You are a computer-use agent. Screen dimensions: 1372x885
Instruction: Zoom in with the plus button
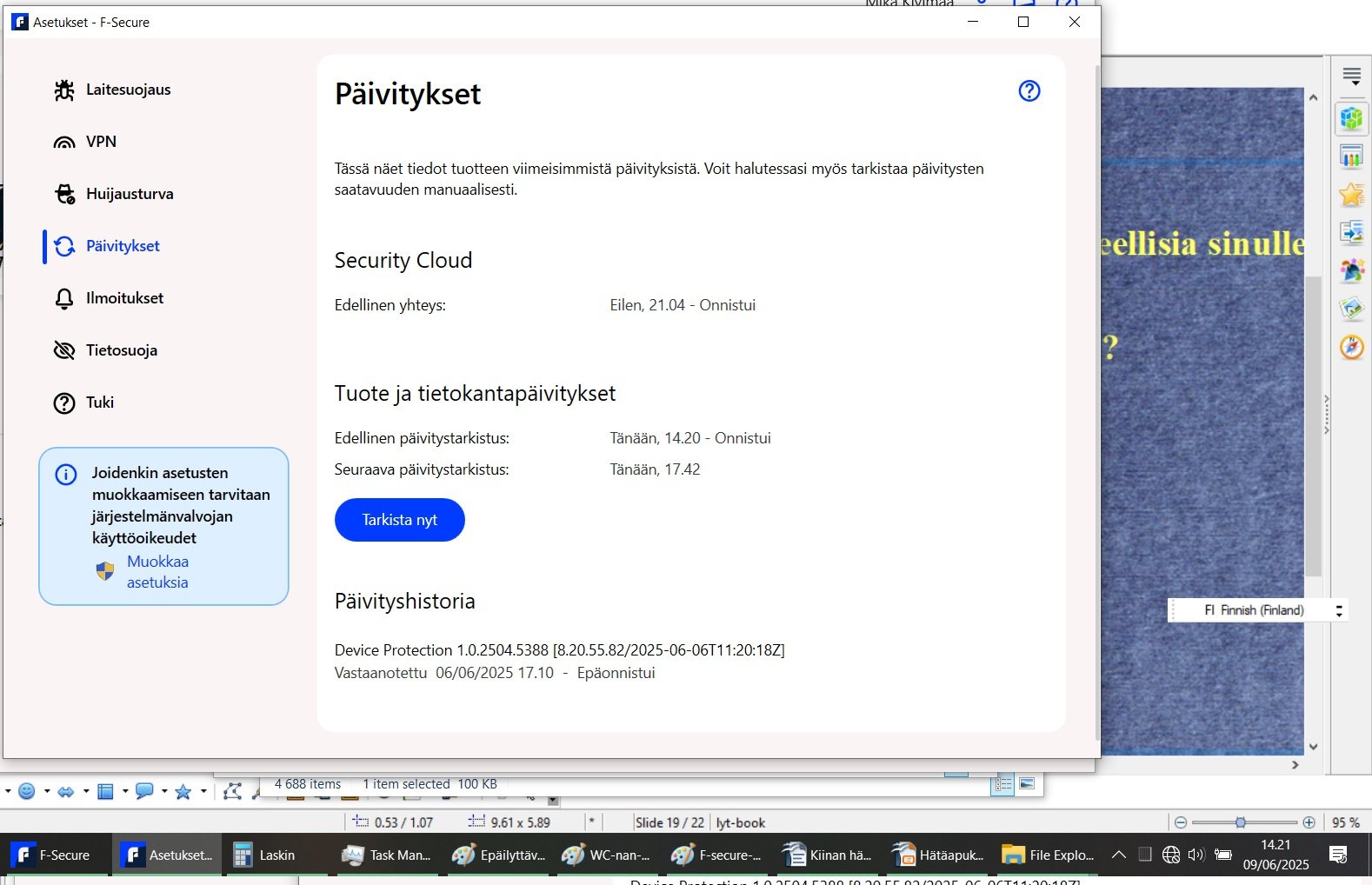click(x=1309, y=822)
